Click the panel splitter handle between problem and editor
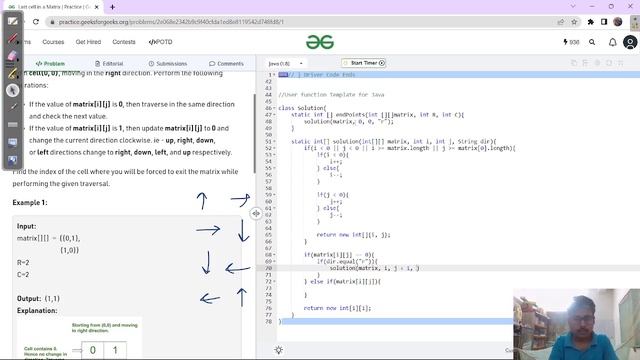Screen dimensions: 640x360 (x=256, y=213)
